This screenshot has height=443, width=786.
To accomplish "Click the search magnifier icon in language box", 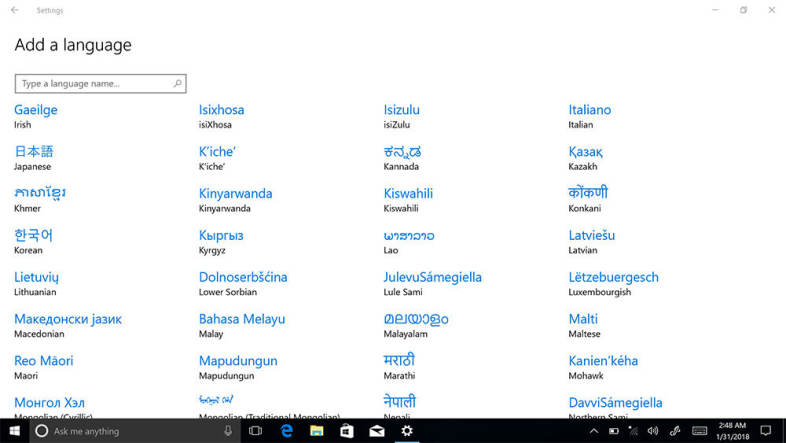I will click(x=178, y=84).
